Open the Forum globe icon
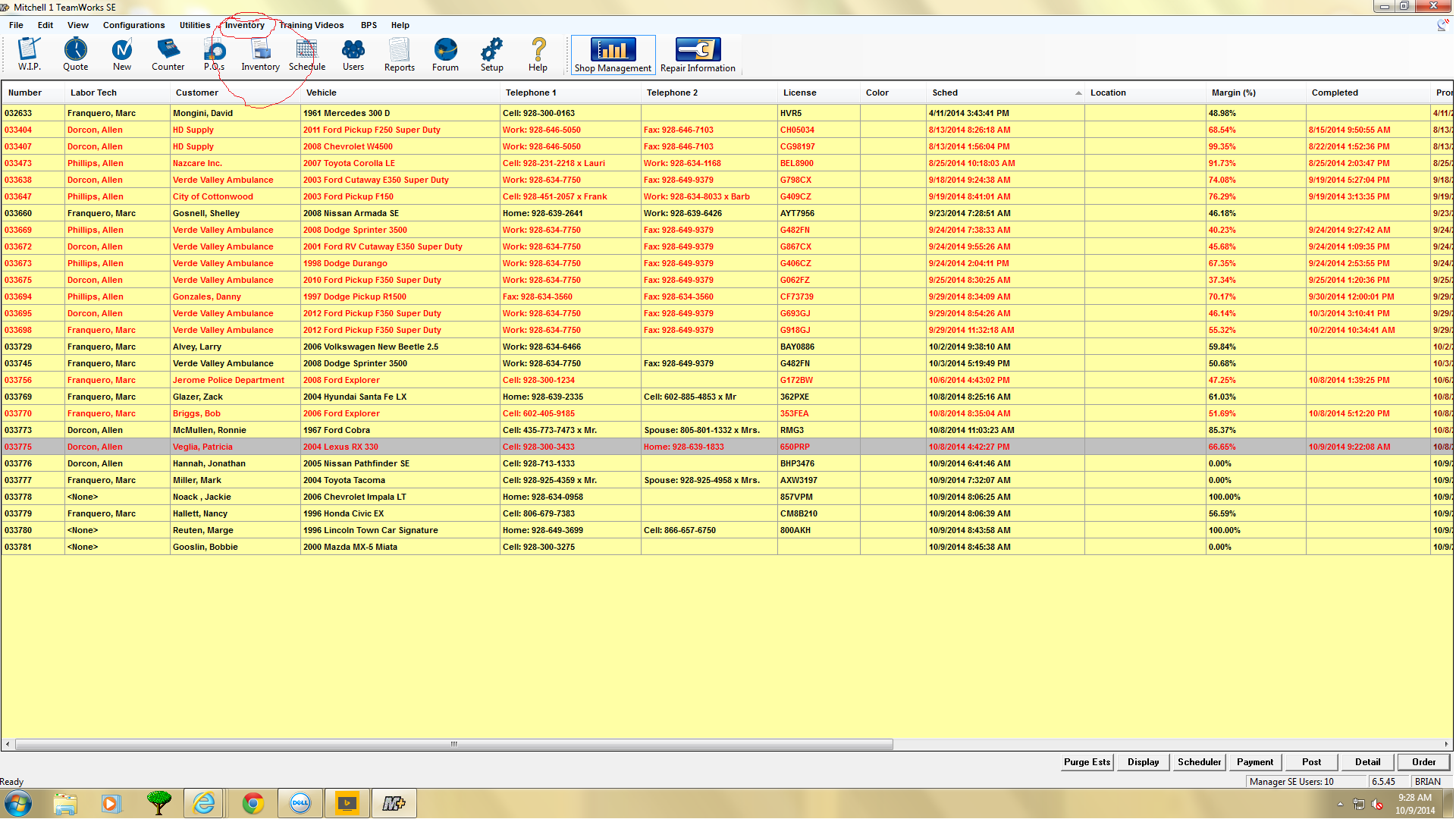 tap(446, 55)
